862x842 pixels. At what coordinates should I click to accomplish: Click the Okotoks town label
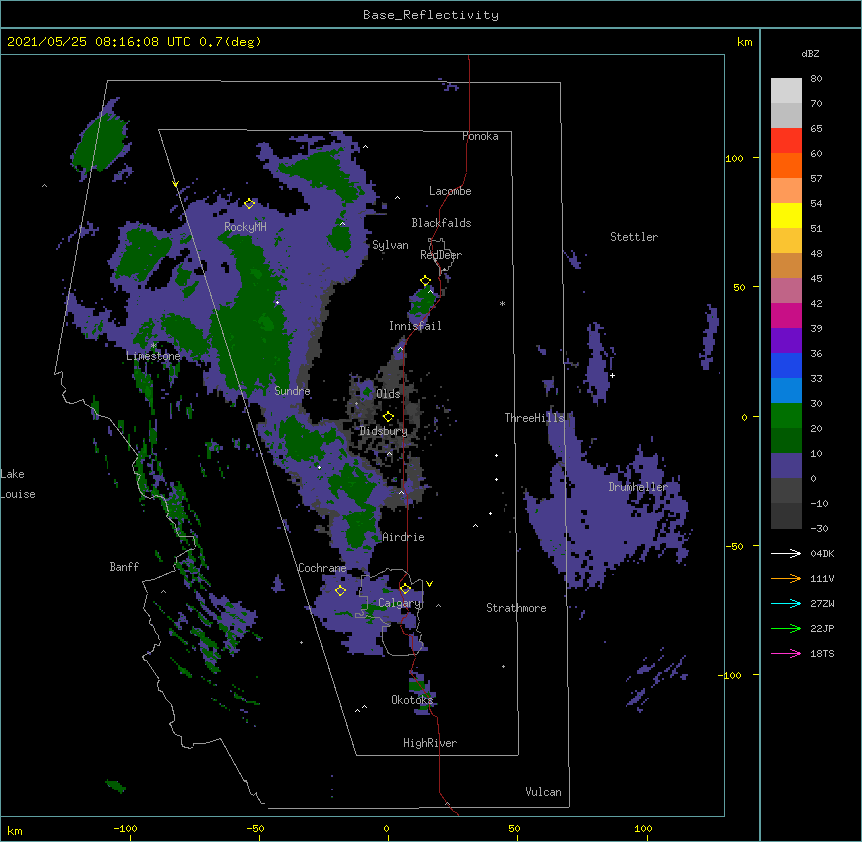pyautogui.click(x=412, y=700)
